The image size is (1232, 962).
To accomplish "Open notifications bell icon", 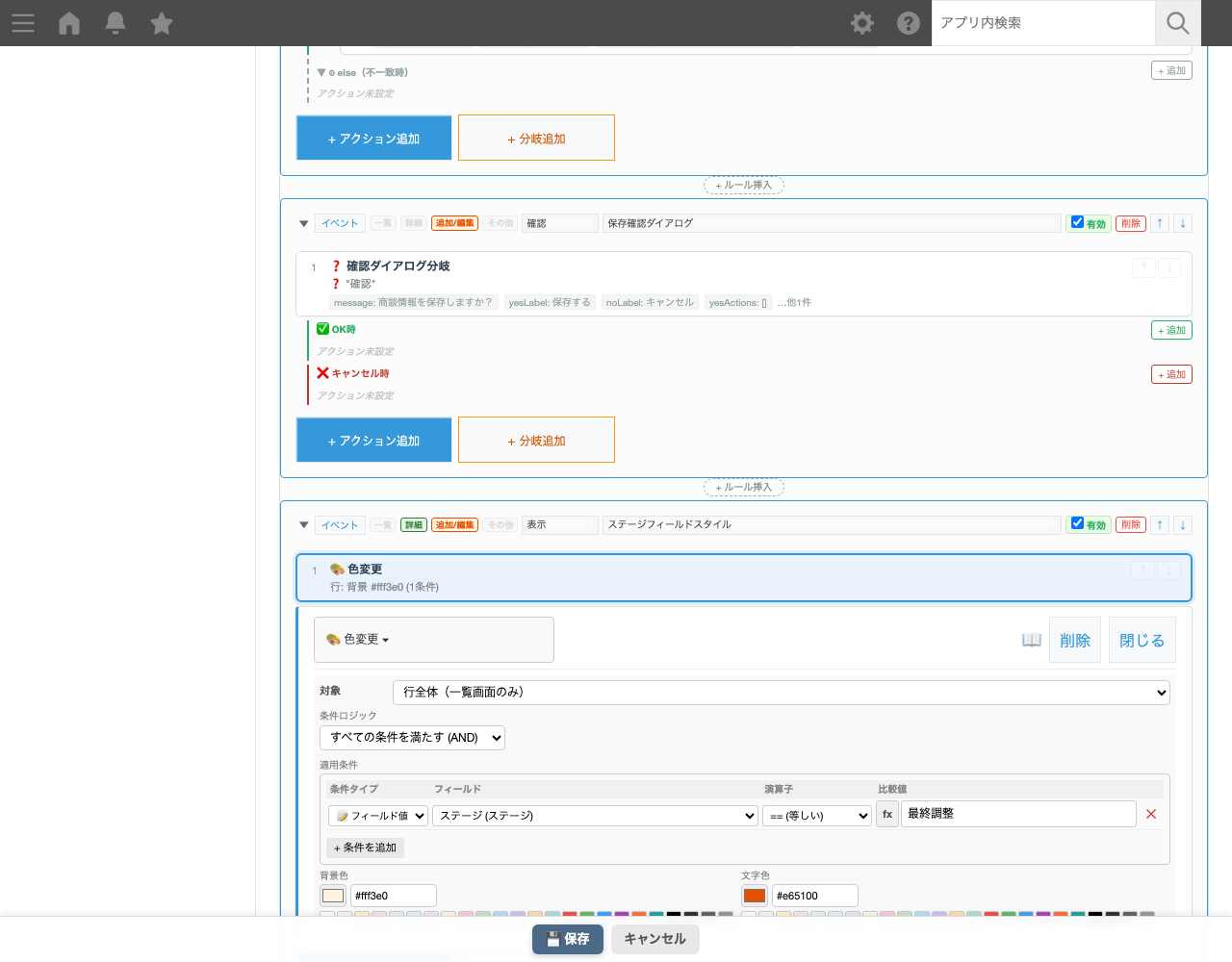I will (115, 23).
